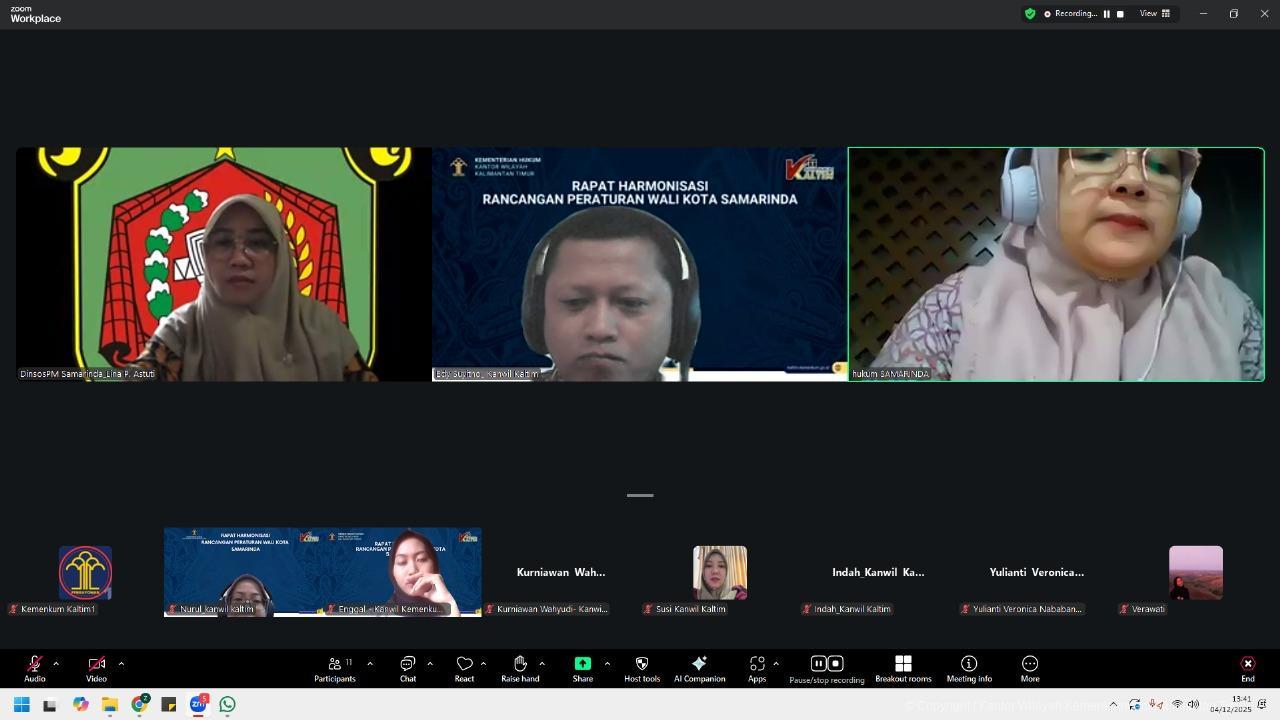Image resolution: width=1280 pixels, height=720 pixels.
Task: Open Meeting info
Action: (969, 668)
